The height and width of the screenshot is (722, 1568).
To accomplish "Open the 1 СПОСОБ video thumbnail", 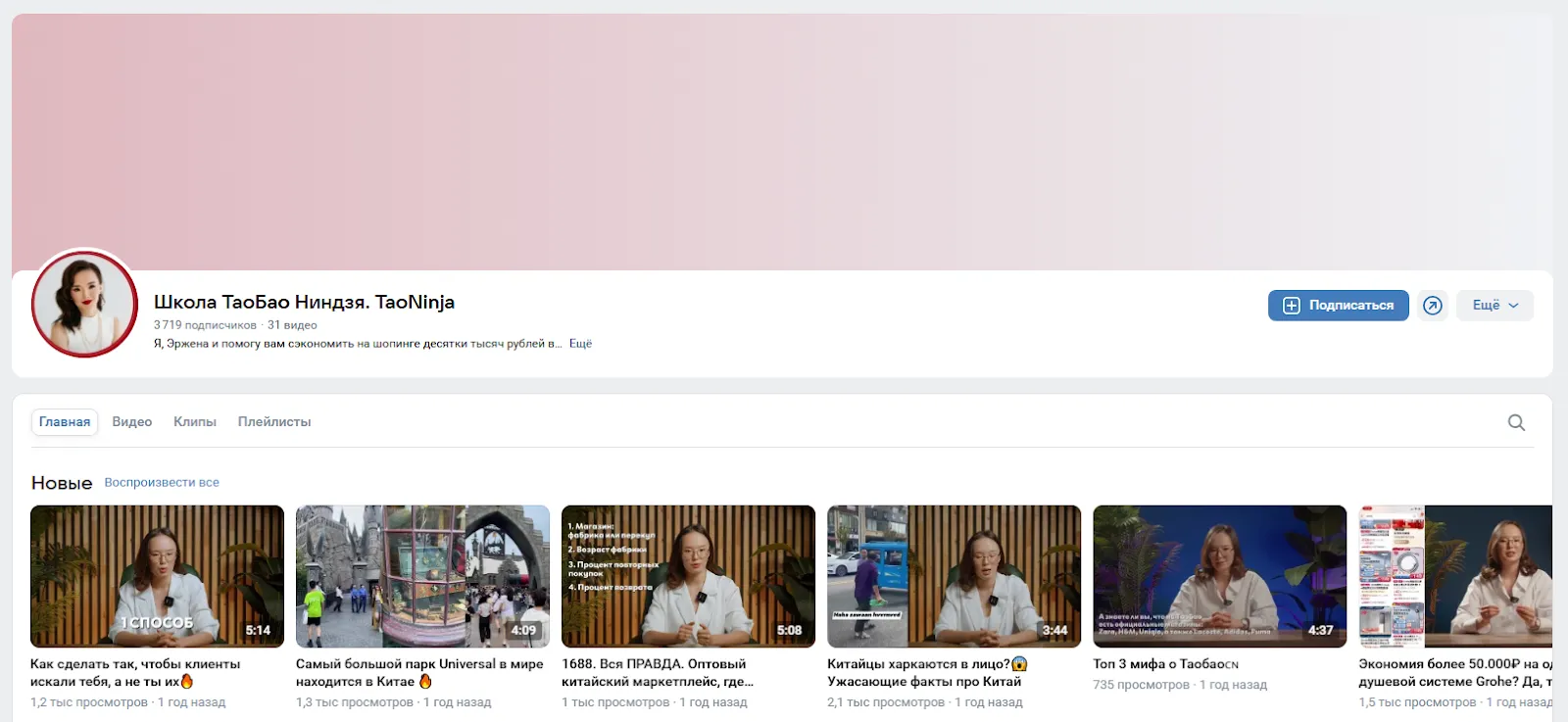I will click(x=157, y=576).
